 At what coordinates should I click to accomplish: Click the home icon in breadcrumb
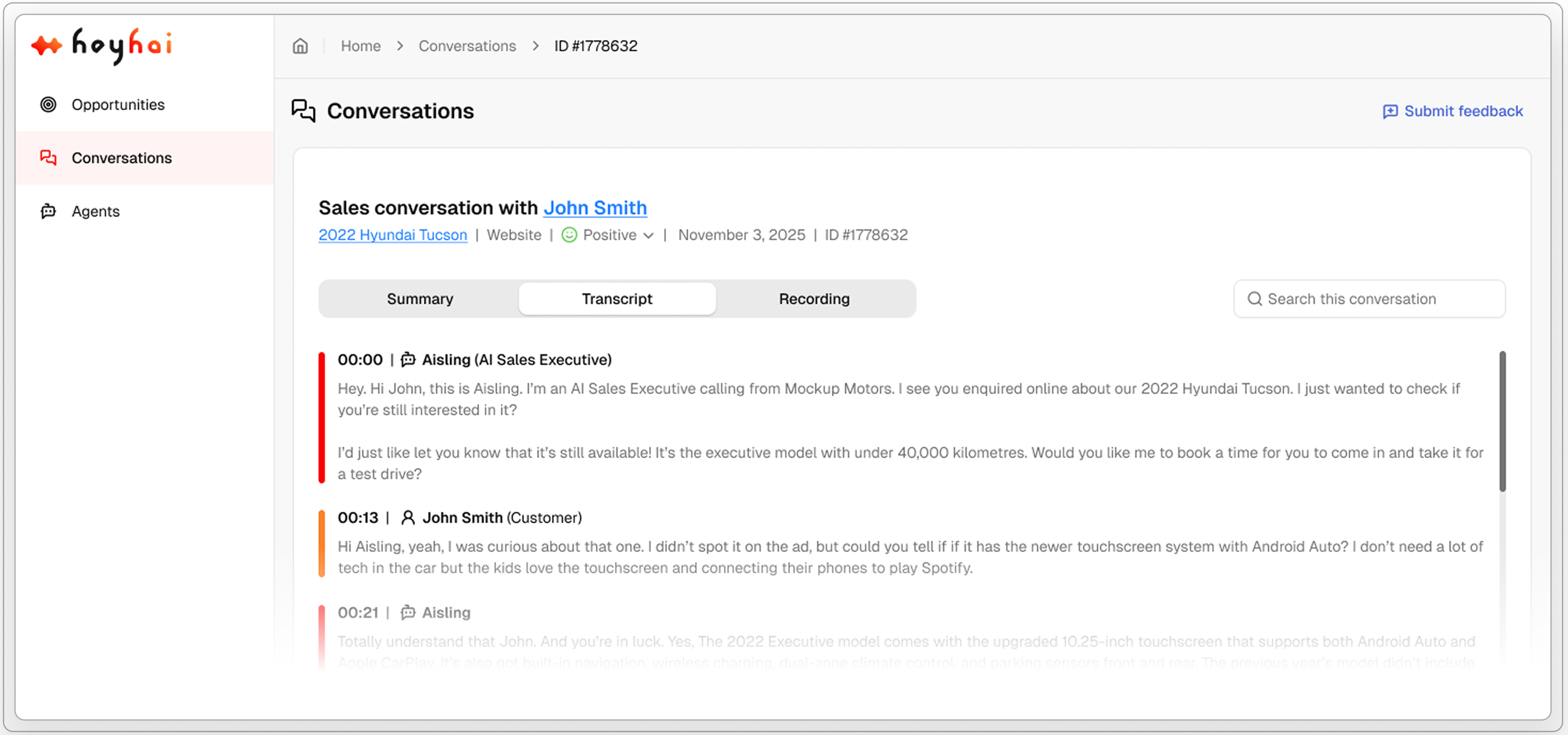[300, 46]
